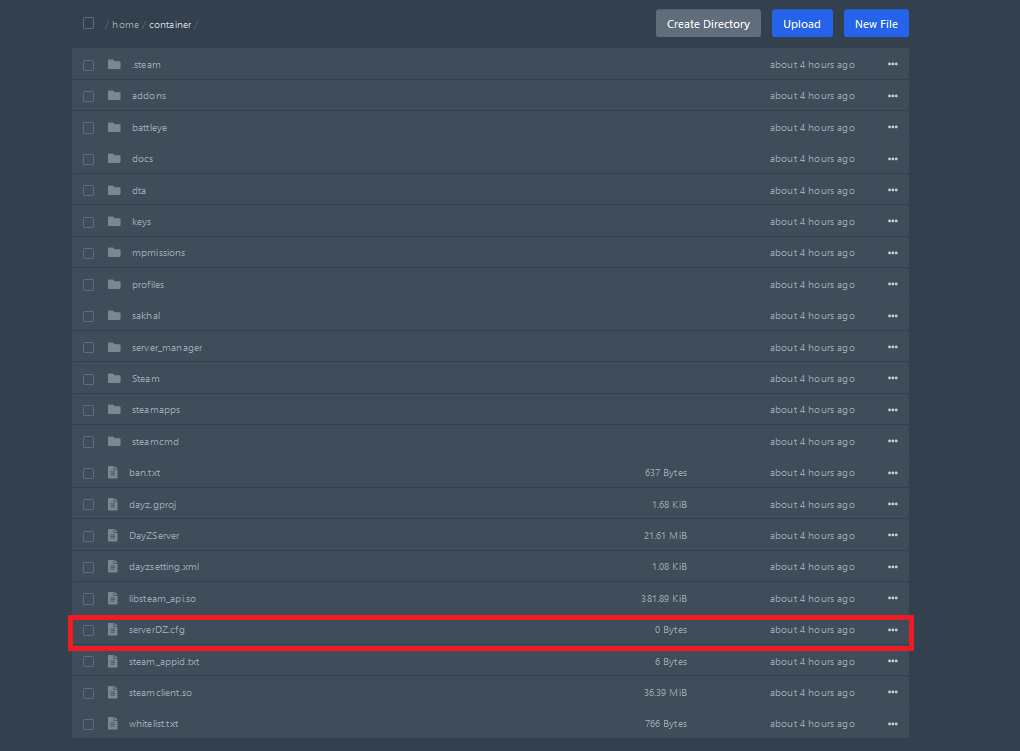Open the options menu for steamclient.so
Image resolution: width=1020 pixels, height=751 pixels.
point(892,692)
